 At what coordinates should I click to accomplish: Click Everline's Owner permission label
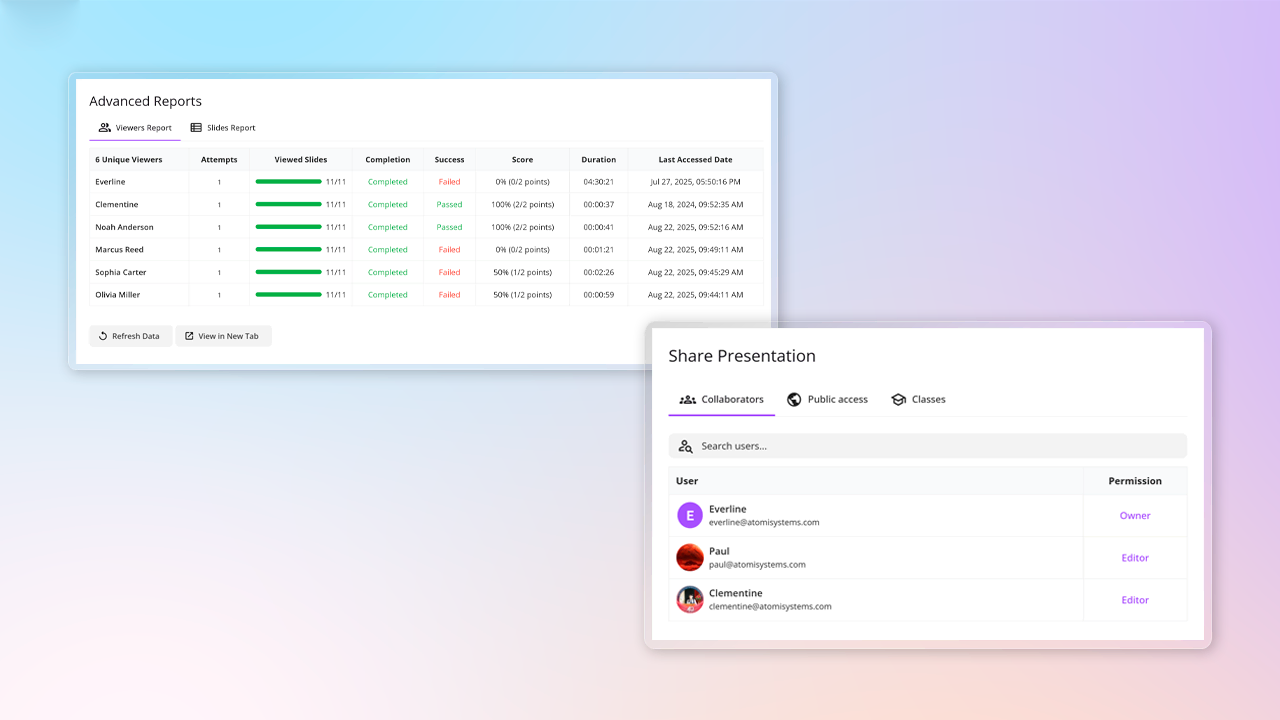[1134, 516]
